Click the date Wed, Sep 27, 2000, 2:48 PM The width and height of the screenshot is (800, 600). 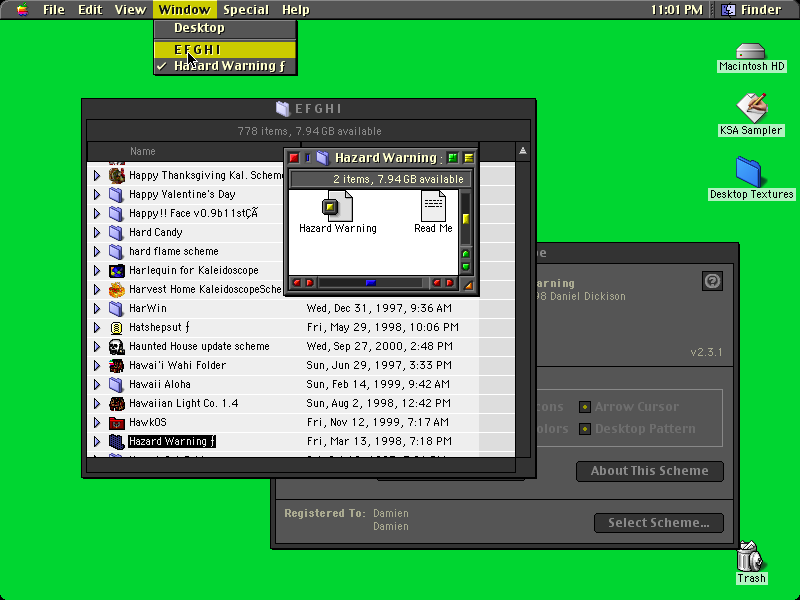tap(380, 346)
